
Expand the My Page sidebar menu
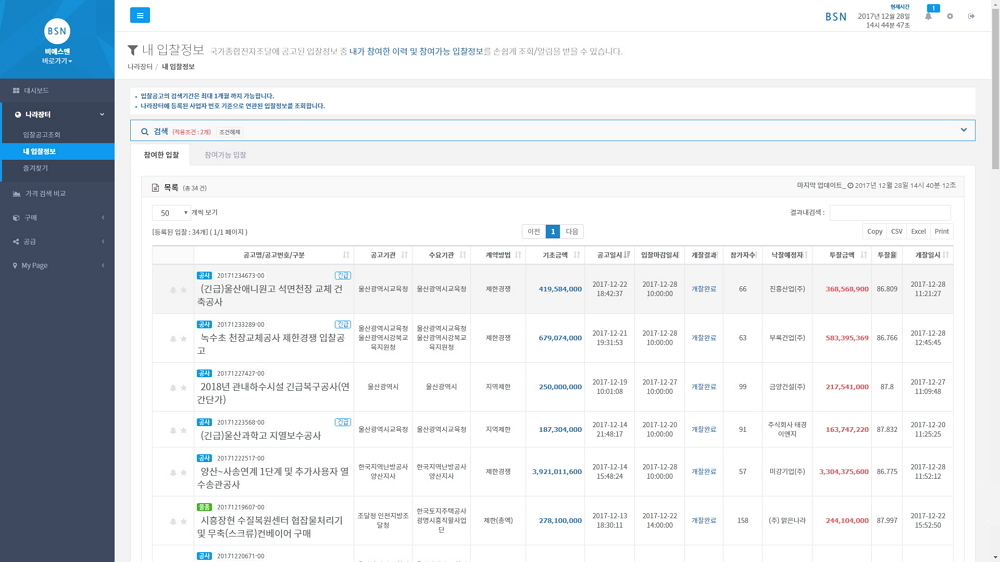(103, 265)
